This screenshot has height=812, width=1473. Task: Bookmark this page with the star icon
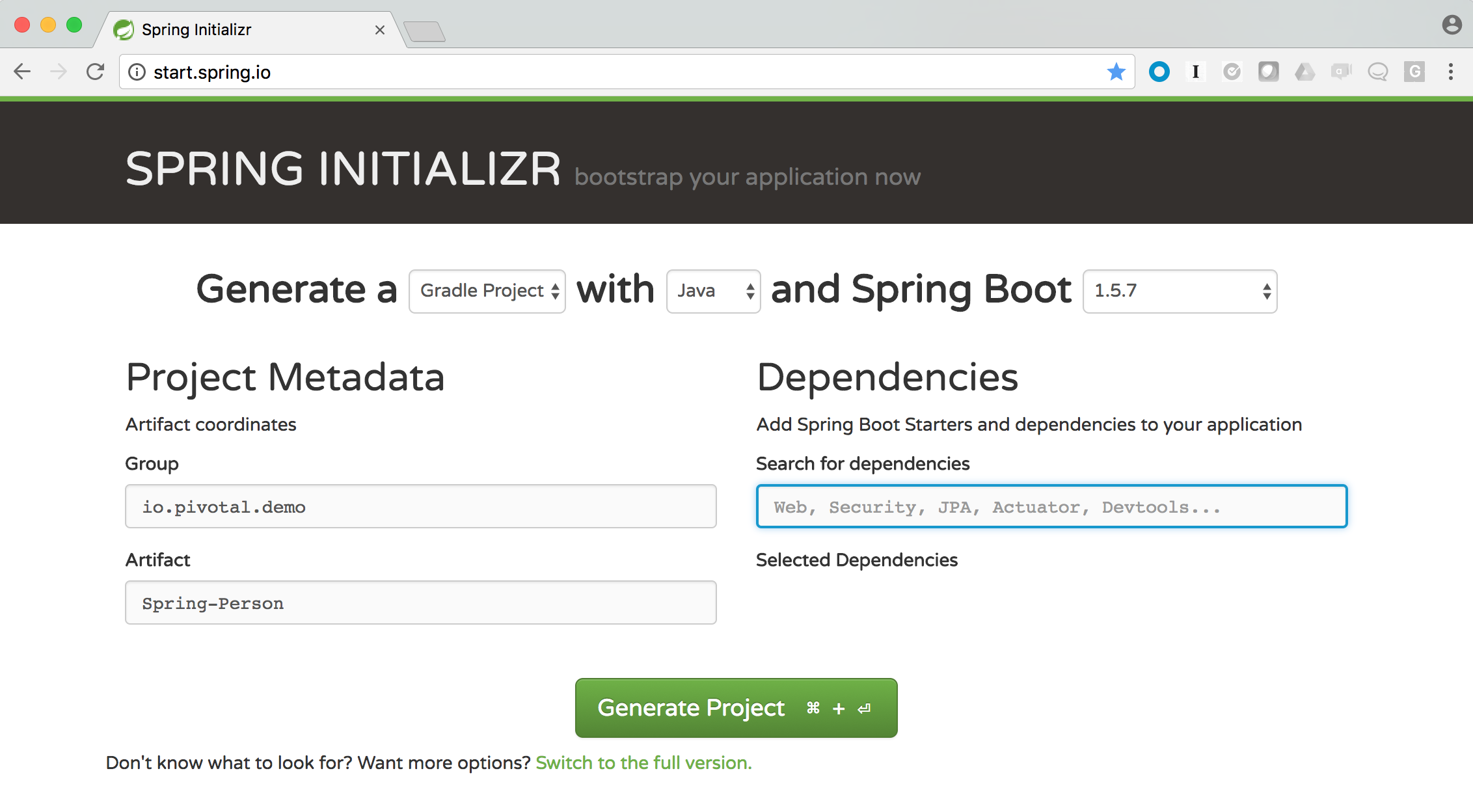click(x=1116, y=72)
